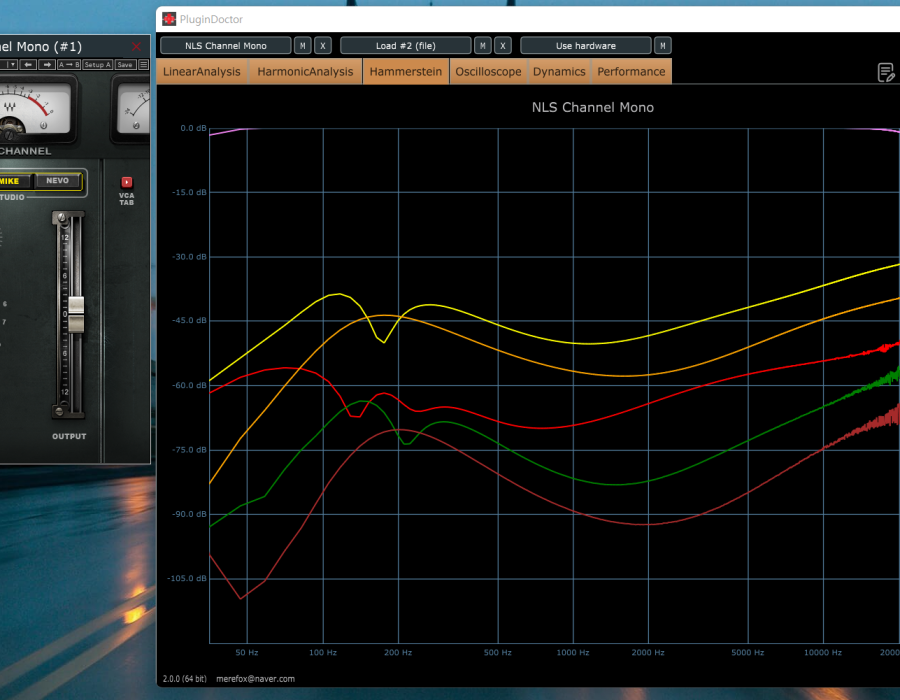Close the NLS Channel Mono plugin window

pyautogui.click(x=136, y=46)
